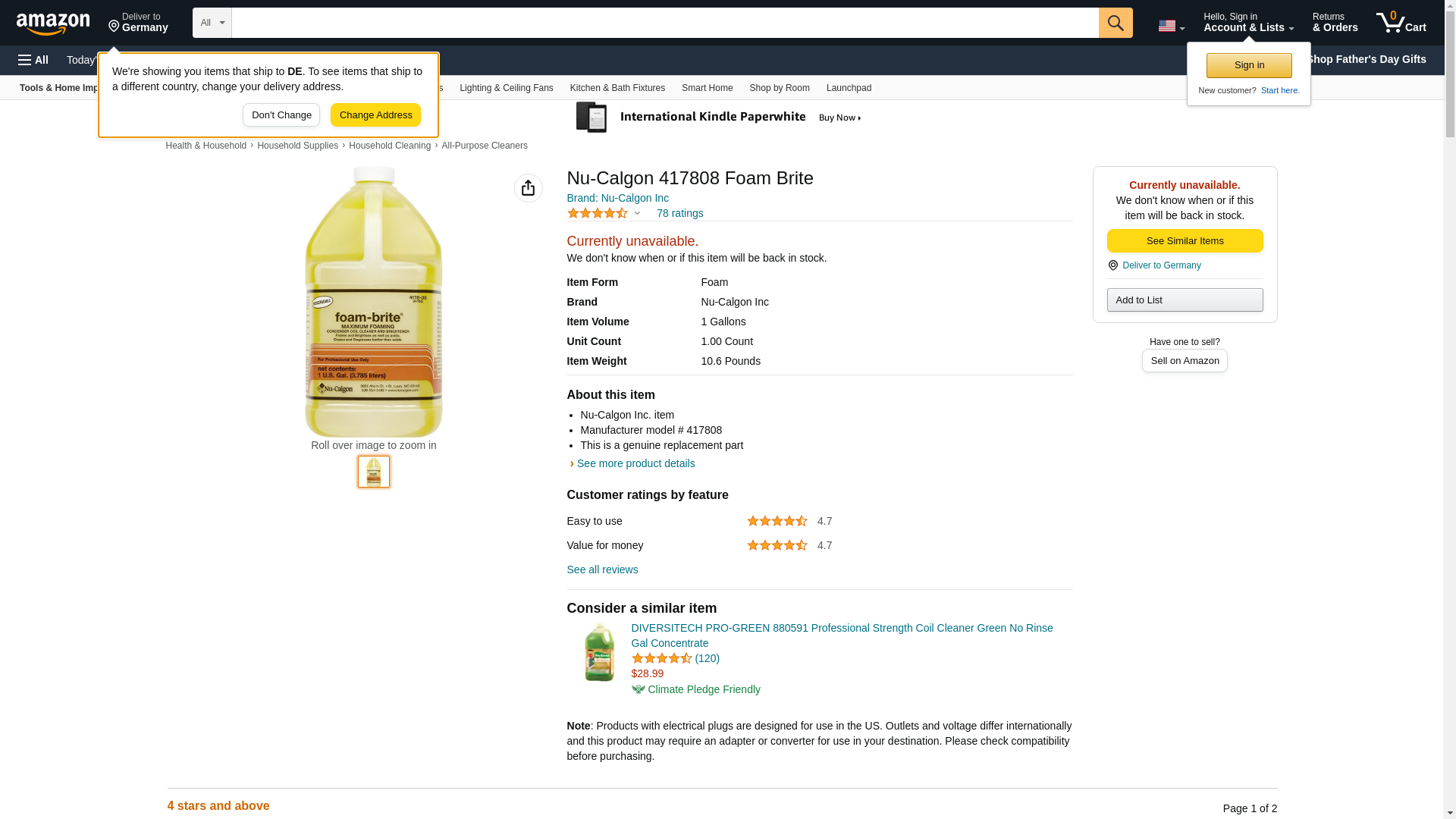Open the shopping cart icon
Image resolution: width=1456 pixels, height=819 pixels.
point(1401,23)
